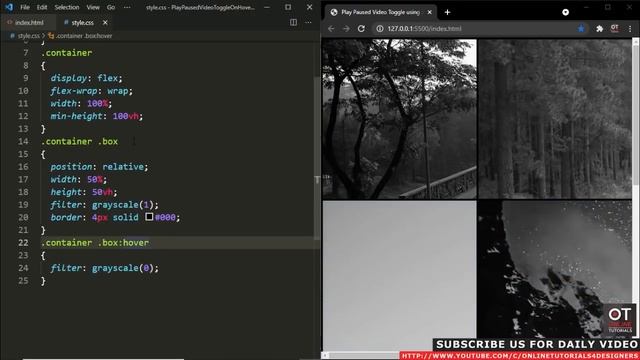Open a new Chrome tab

point(447,12)
